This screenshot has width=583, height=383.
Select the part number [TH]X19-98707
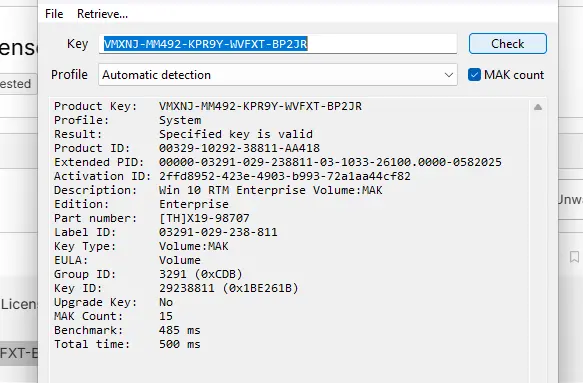click(x=204, y=218)
